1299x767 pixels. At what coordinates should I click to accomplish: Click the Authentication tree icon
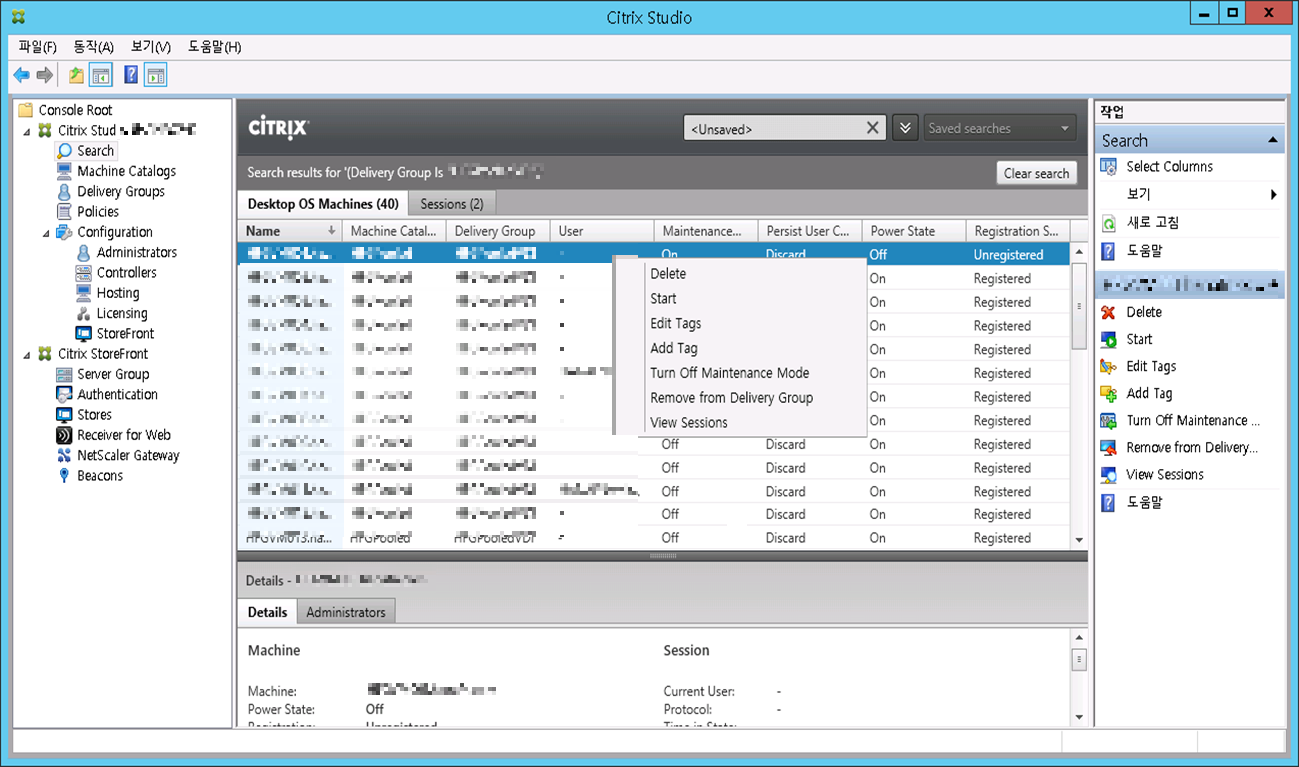[65, 395]
